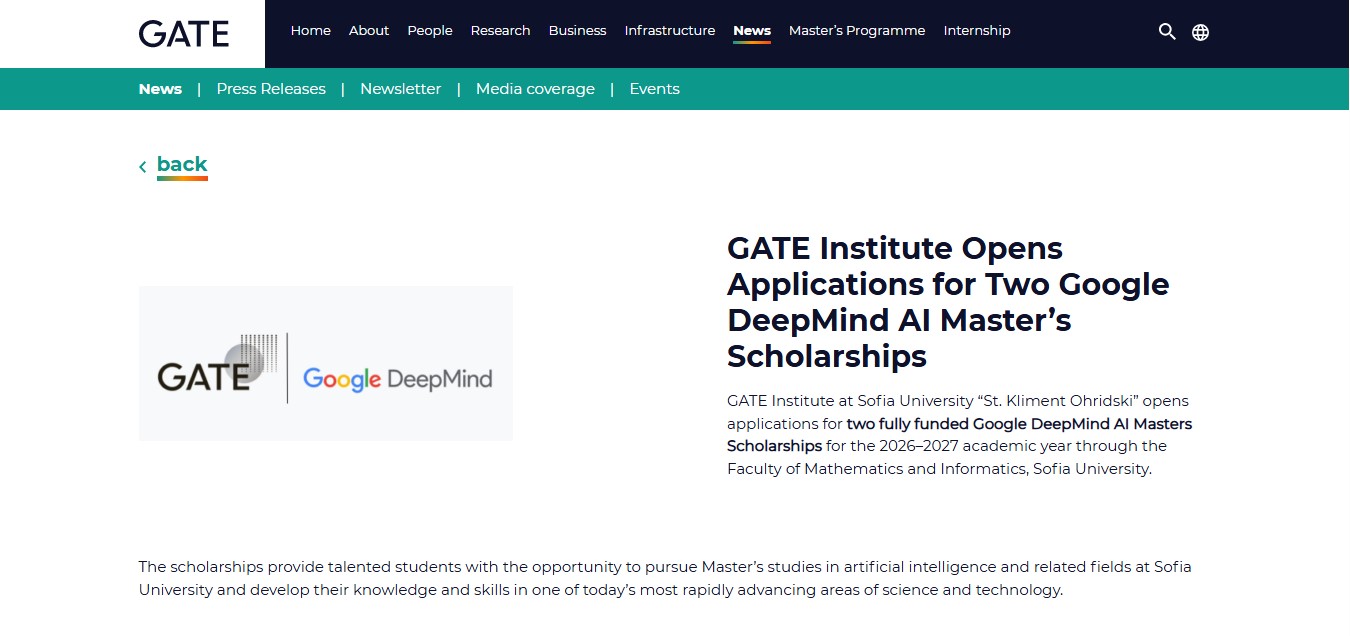Visit the Internship page

[977, 31]
